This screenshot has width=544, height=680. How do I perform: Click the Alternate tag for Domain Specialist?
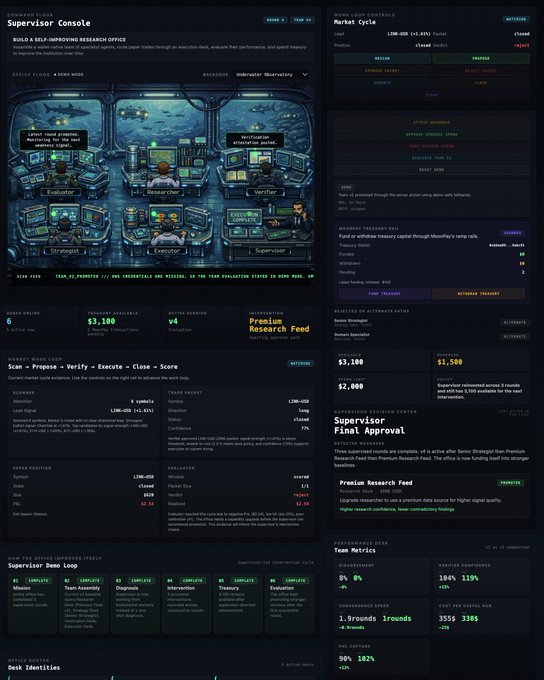[x=515, y=336]
